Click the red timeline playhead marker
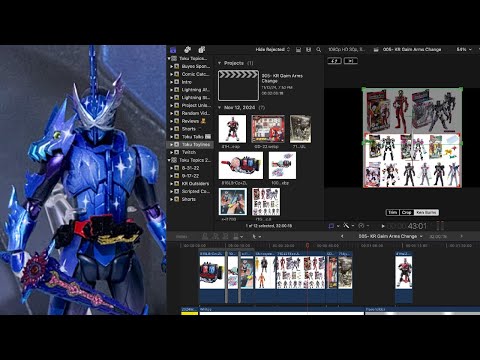Image resolution: width=480 pixels, height=360 pixels. tap(307, 246)
